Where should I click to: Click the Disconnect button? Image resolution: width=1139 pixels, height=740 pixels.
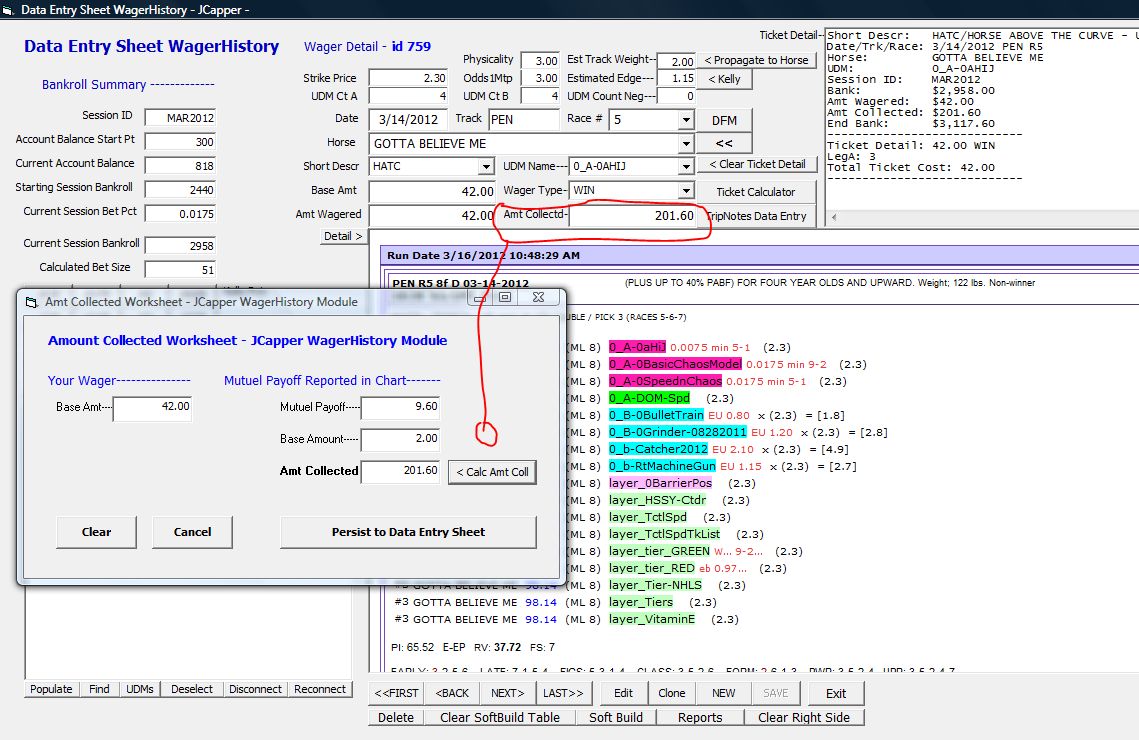[x=255, y=689]
